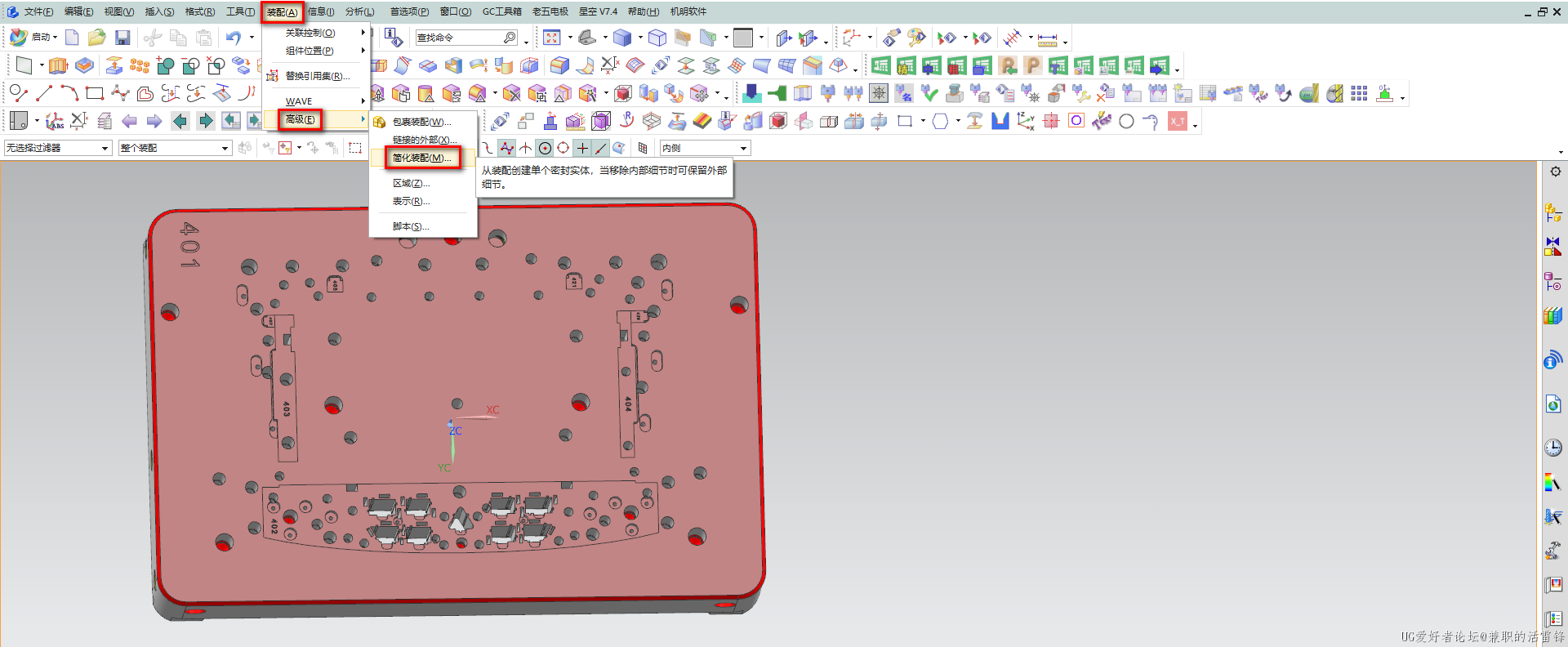Open the 无选择过滤器 selection filter dropdown

(x=57, y=148)
